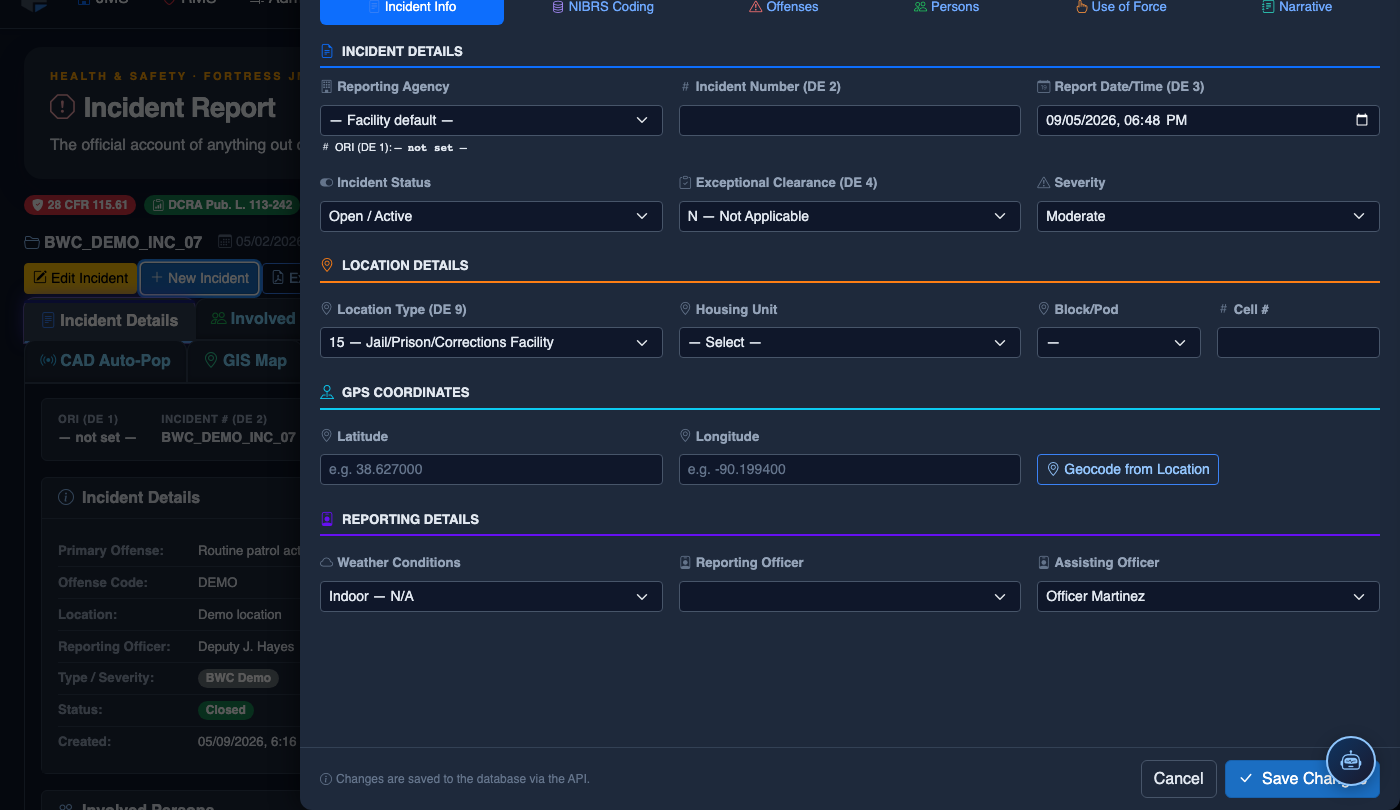Open the Narrative tab
The height and width of the screenshot is (810, 1400).
click(1297, 7)
